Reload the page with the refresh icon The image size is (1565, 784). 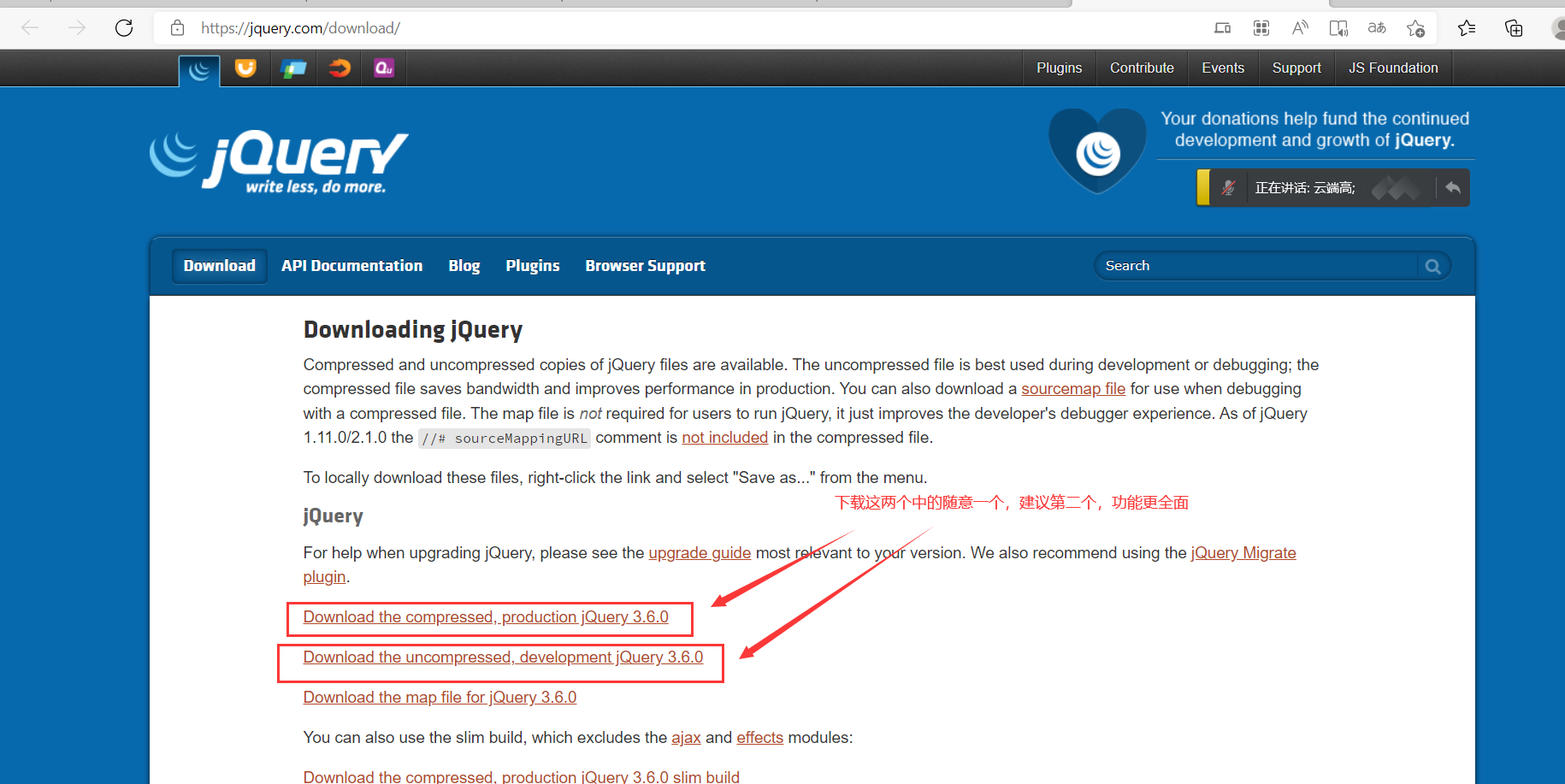pos(124,28)
